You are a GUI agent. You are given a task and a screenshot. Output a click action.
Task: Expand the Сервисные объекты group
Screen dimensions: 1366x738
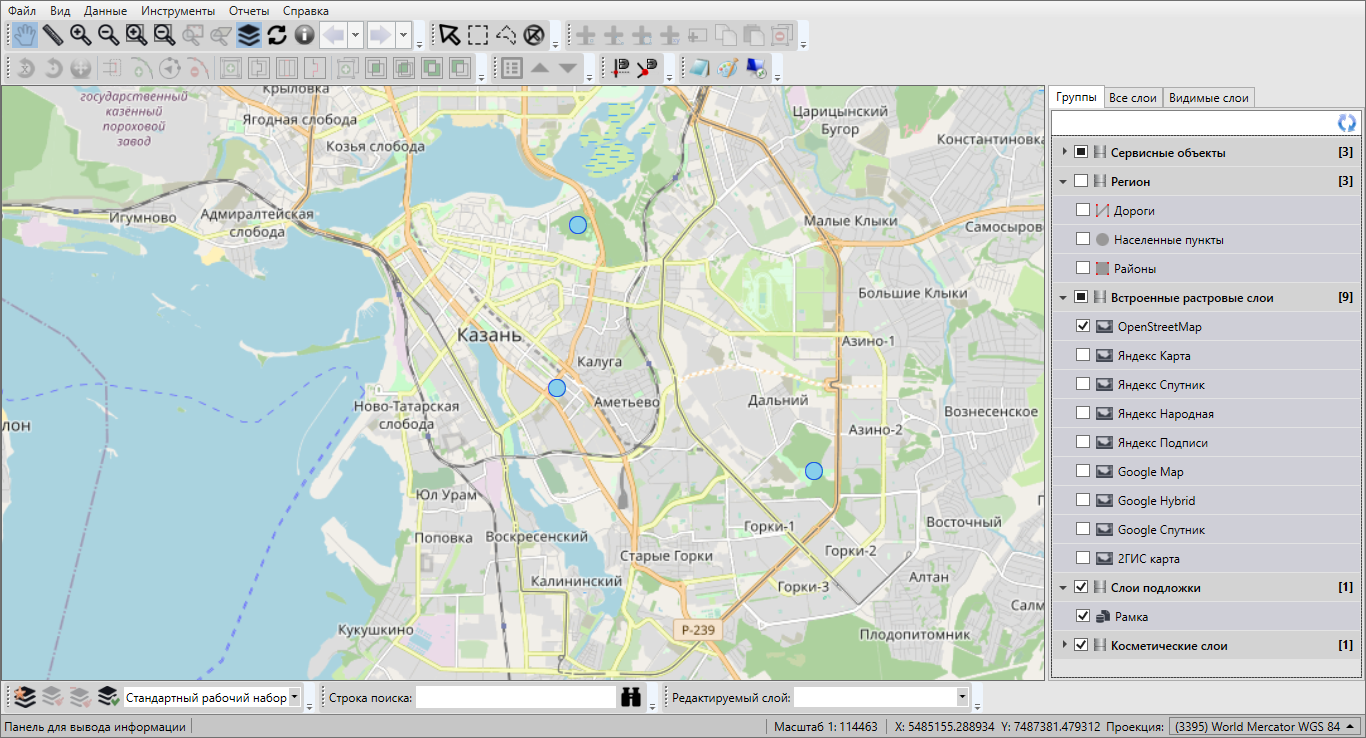[1064, 152]
